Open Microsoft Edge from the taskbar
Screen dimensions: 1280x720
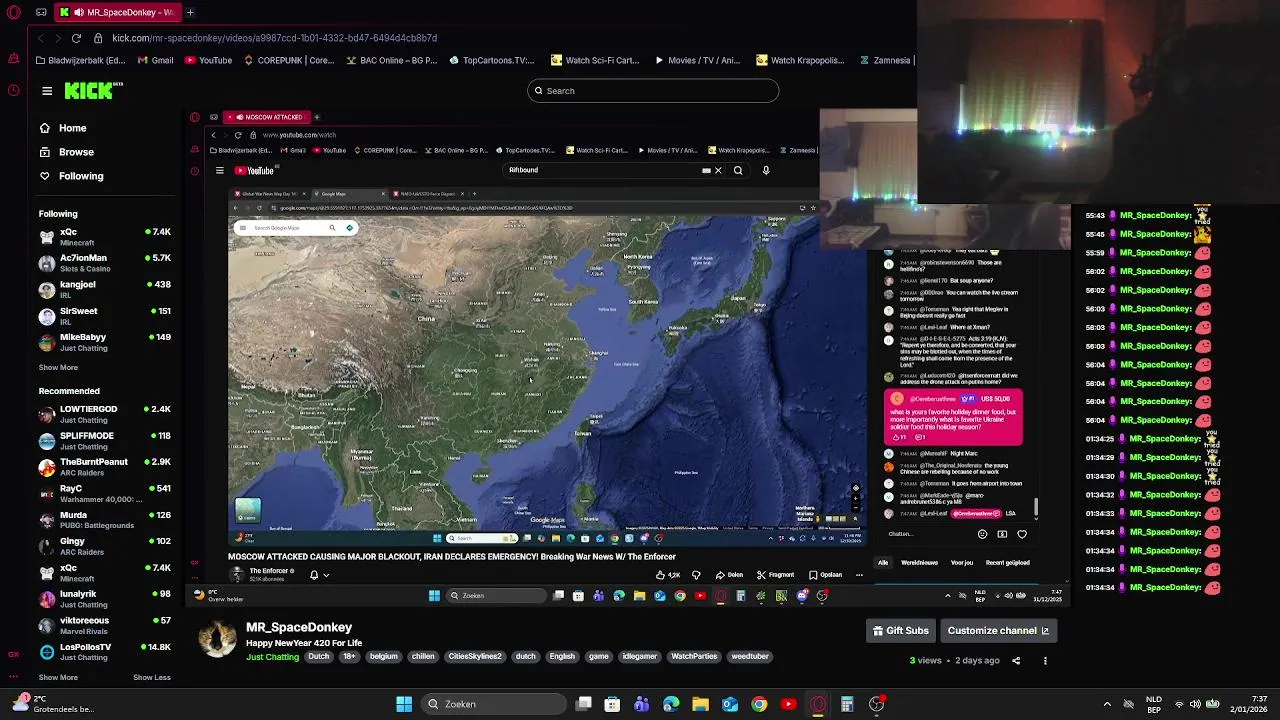tap(671, 704)
